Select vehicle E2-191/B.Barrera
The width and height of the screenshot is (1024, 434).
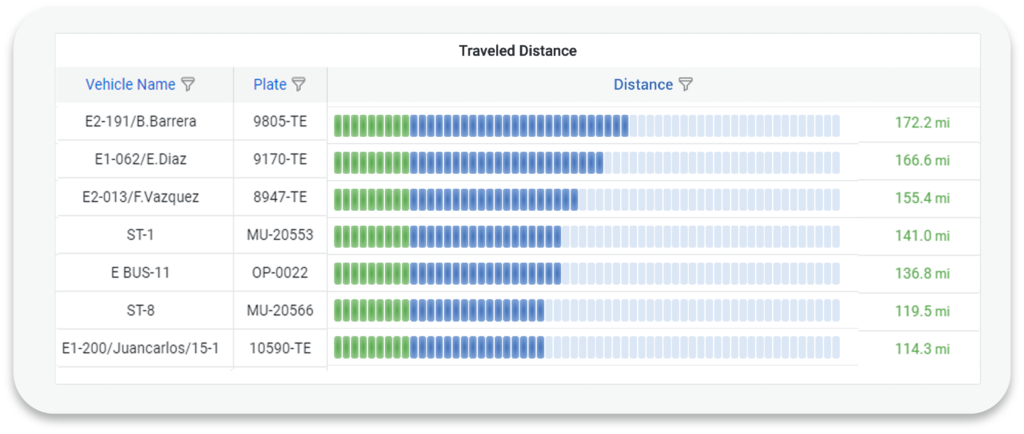tap(141, 122)
